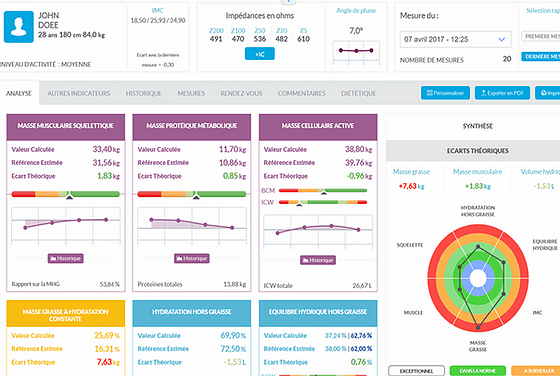Click the Z50 impedance value 536
Viewport: 560px width, 376px height.
260,39
